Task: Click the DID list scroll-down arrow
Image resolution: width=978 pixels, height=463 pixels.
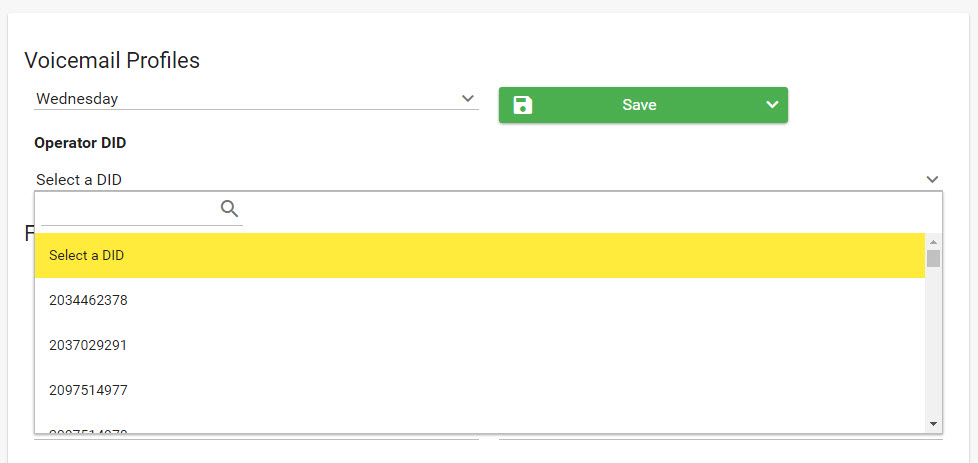Action: [933, 423]
